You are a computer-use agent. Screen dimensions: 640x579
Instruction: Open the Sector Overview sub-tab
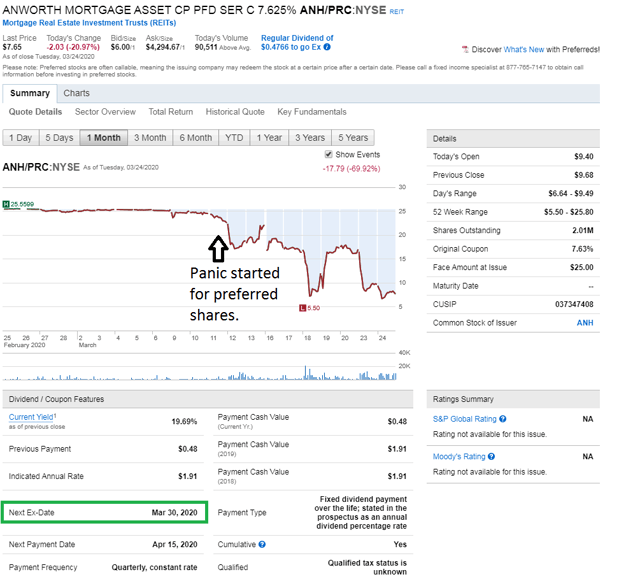105,112
